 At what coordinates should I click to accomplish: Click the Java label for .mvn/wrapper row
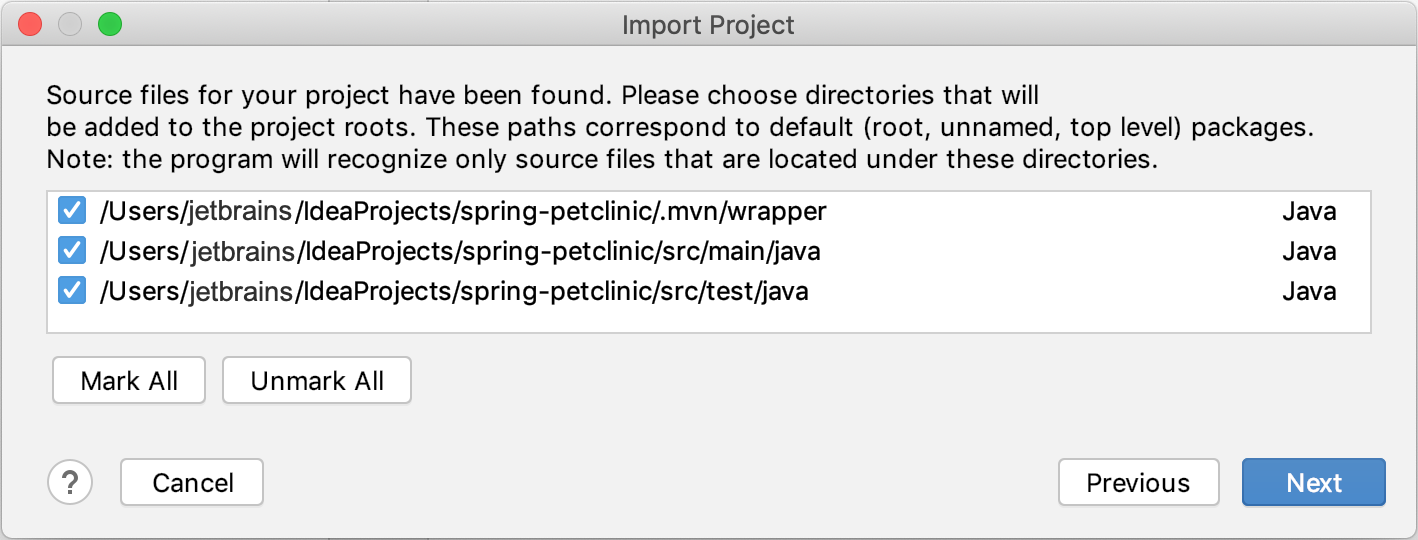point(1309,212)
